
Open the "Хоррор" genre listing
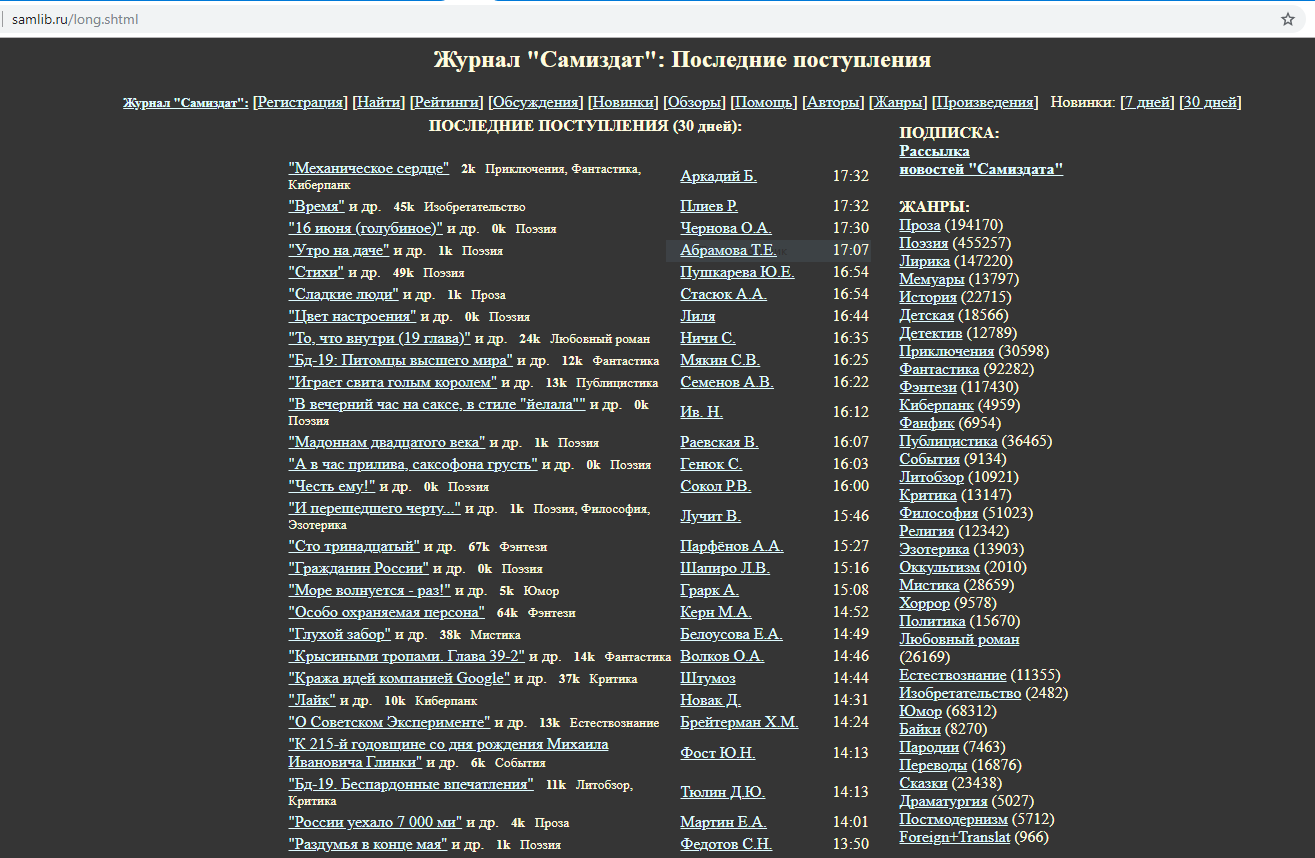924,602
